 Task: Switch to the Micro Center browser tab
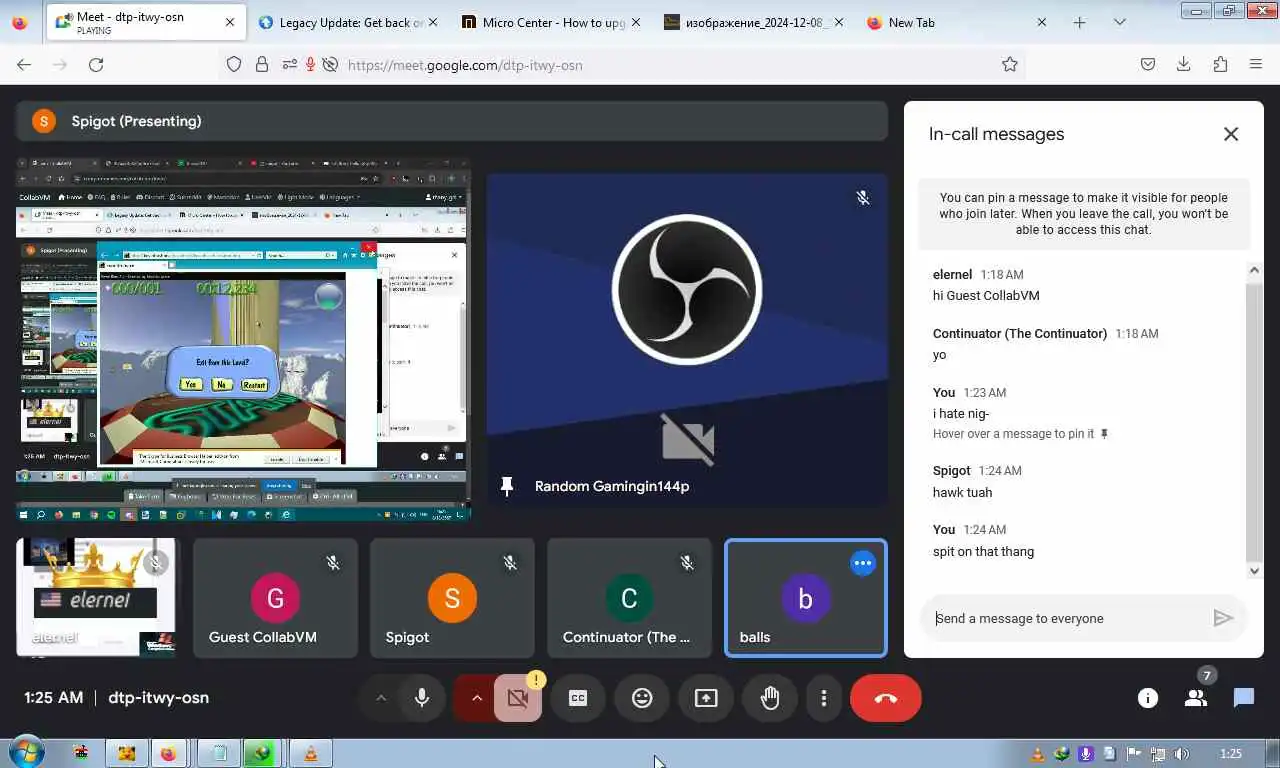[x=553, y=22]
